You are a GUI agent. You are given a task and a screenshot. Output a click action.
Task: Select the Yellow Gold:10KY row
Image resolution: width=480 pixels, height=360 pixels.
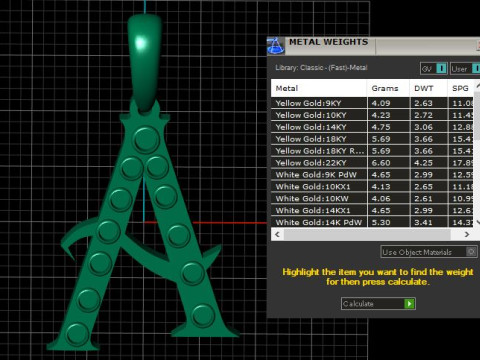[x=372, y=115]
